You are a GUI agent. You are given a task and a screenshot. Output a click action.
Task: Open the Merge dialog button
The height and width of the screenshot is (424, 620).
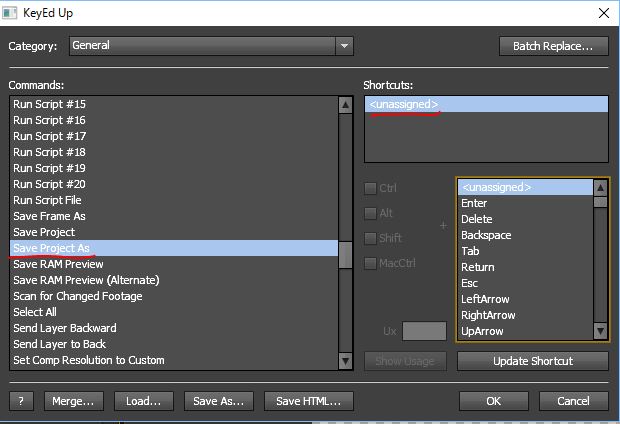pyautogui.click(x=73, y=401)
